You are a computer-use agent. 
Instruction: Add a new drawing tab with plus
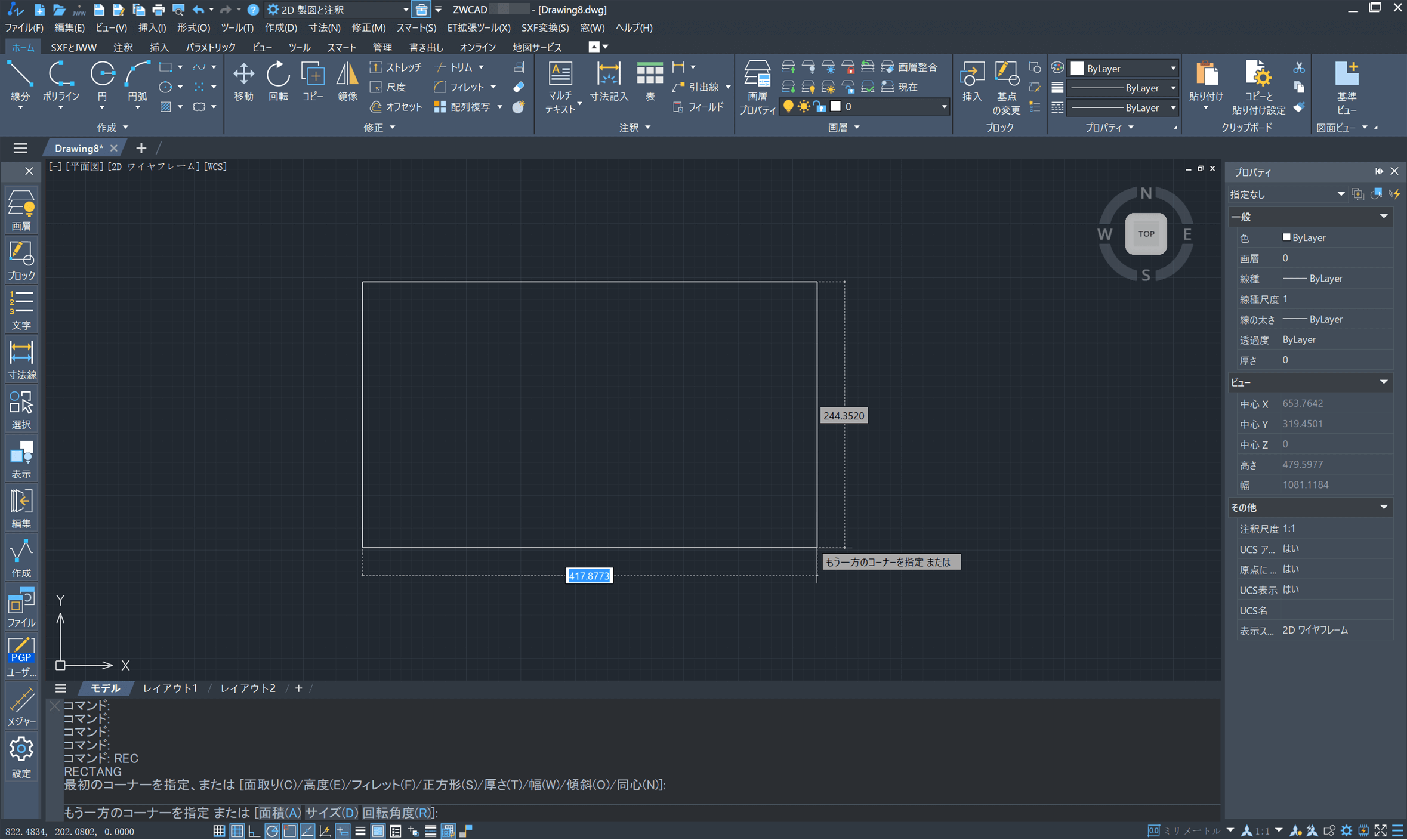(141, 148)
